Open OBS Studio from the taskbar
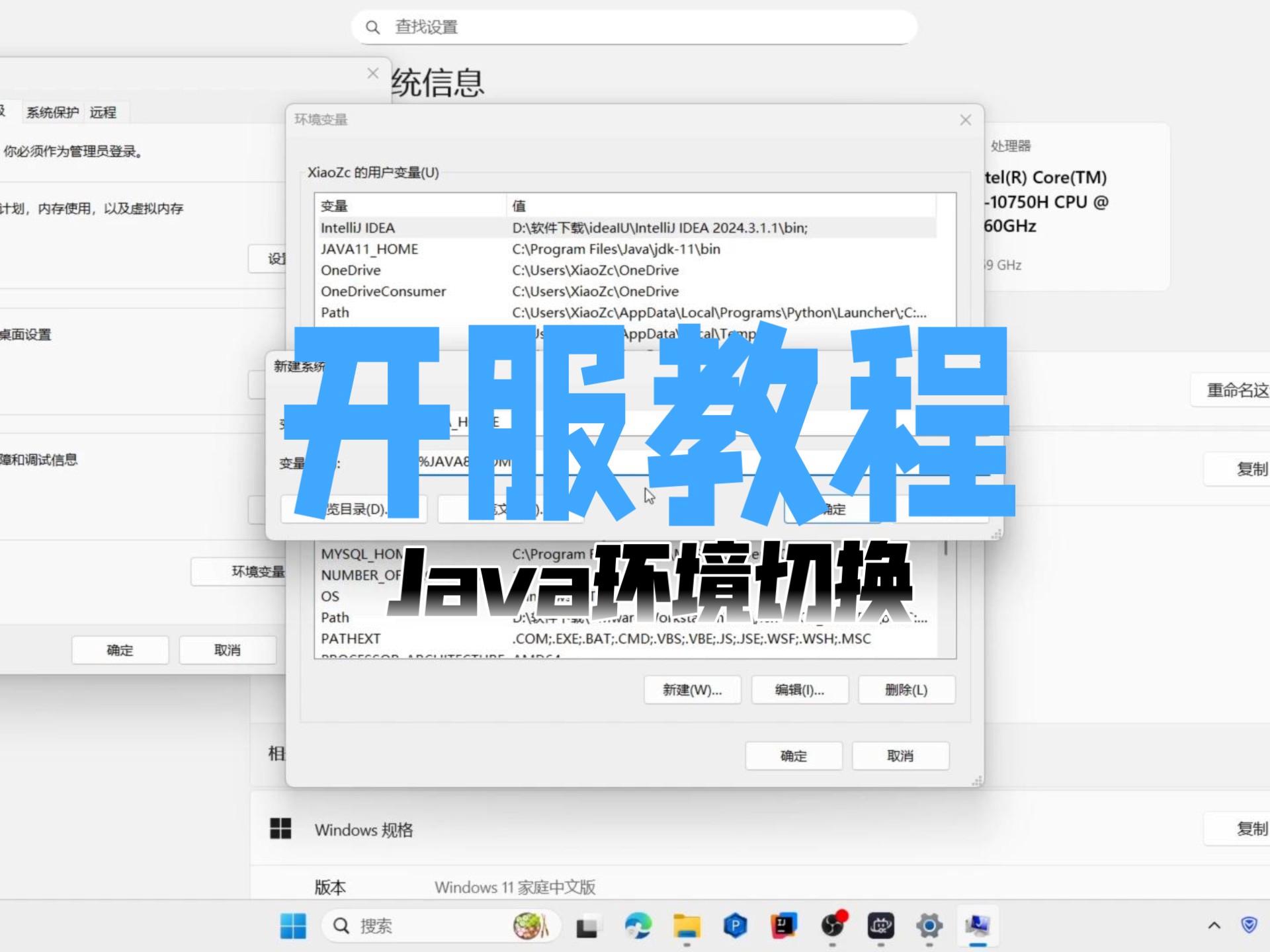1270x952 pixels. (x=833, y=924)
